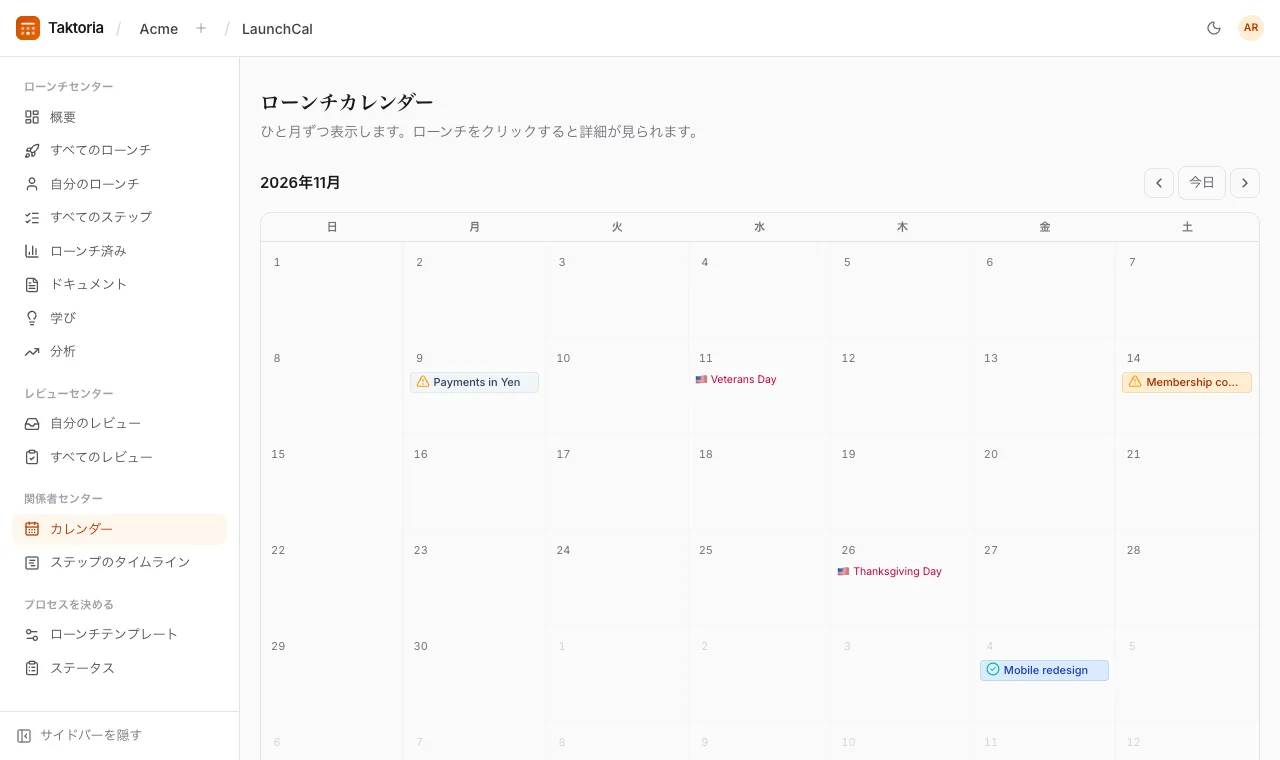This screenshot has height=760, width=1280.
Task: Open the 分析 sidebar label
Action: point(63,351)
